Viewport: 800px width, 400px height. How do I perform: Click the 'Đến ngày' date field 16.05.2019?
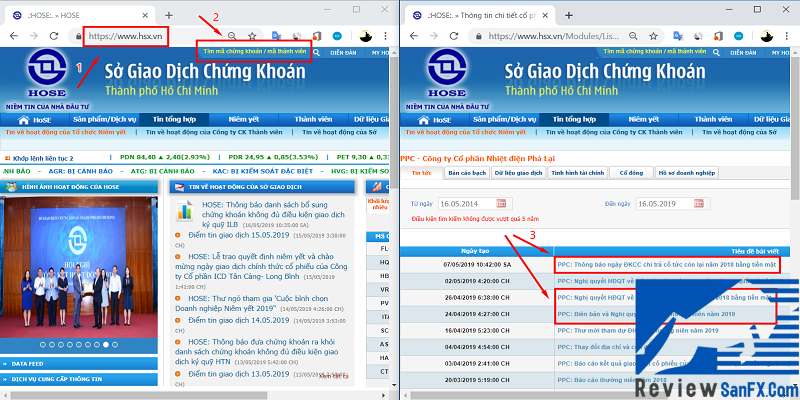663,204
